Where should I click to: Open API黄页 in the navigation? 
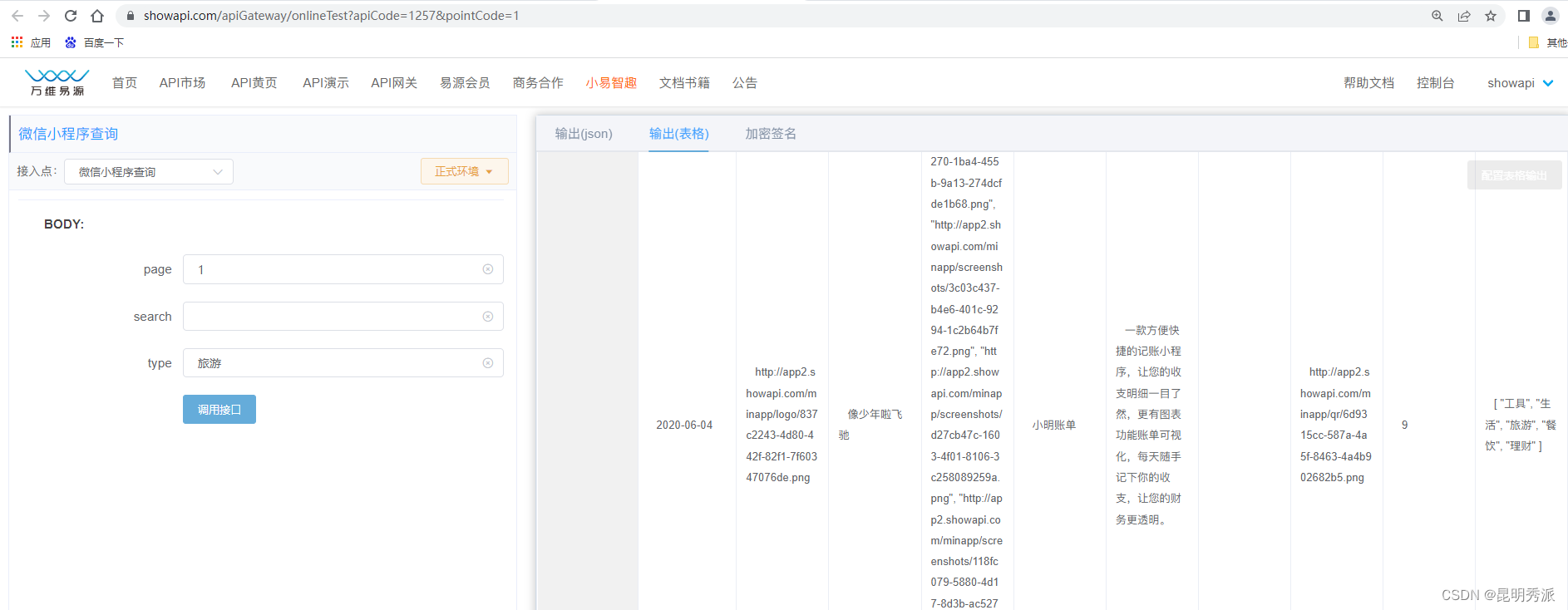(254, 83)
